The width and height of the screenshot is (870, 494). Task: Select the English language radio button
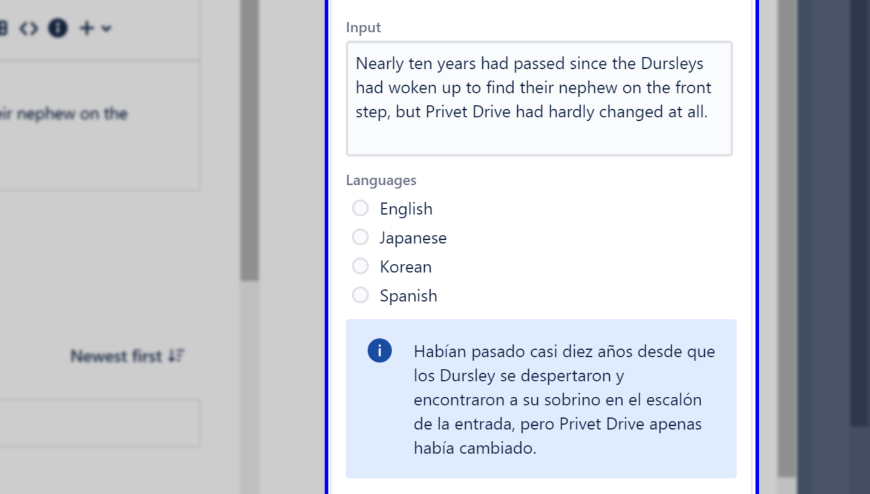click(360, 208)
